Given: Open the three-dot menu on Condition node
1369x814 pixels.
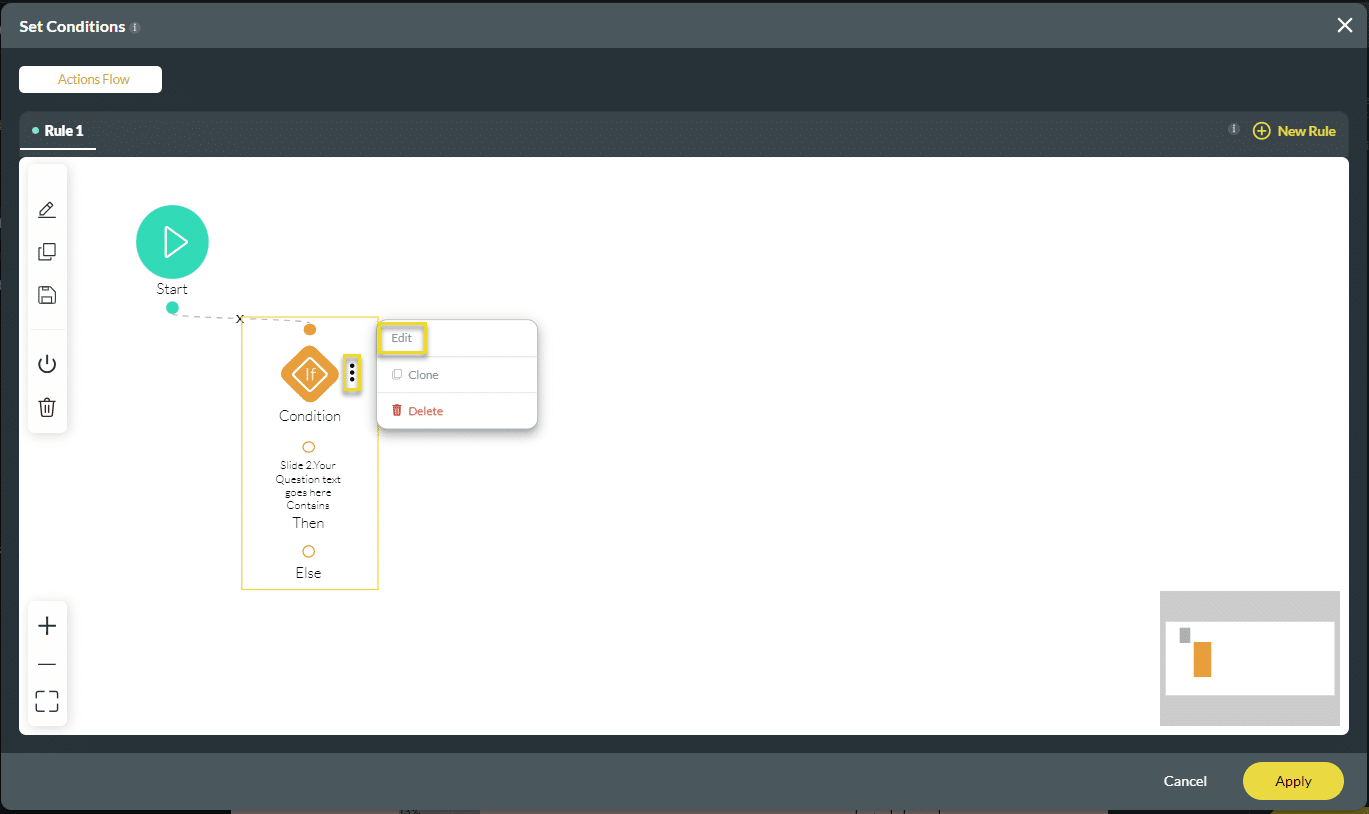Looking at the screenshot, I should click(352, 374).
